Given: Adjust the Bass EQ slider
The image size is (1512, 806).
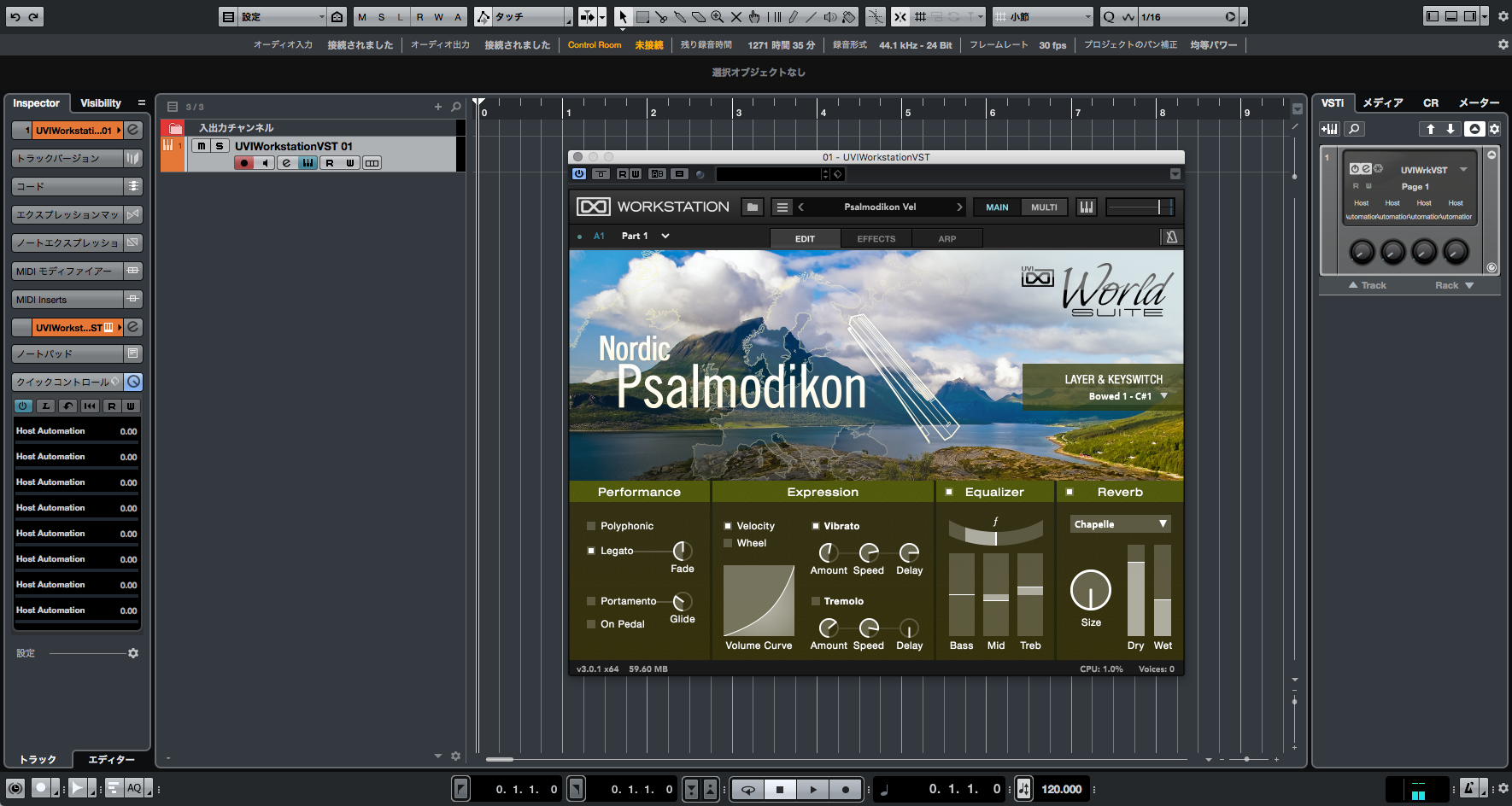Looking at the screenshot, I should point(962,594).
